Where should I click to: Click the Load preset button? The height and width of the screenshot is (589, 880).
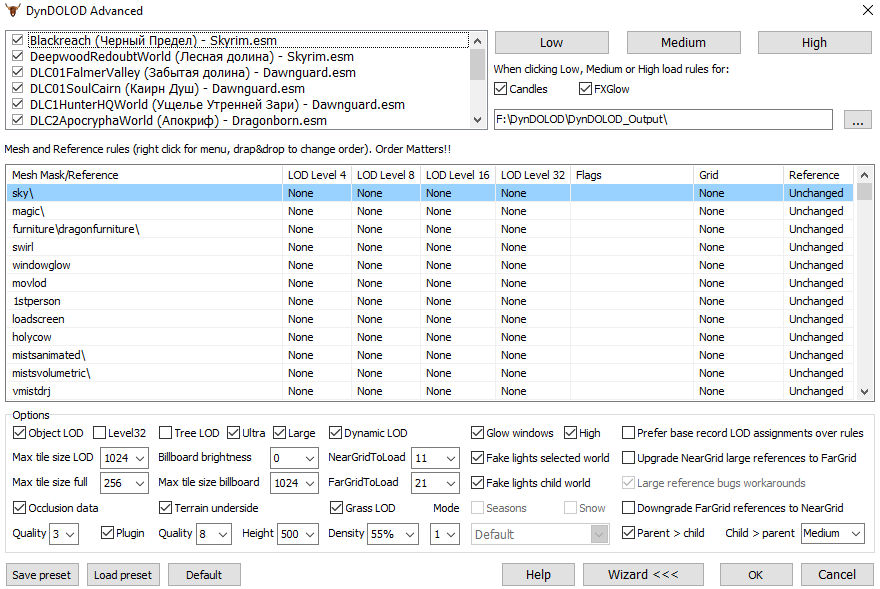pos(123,575)
